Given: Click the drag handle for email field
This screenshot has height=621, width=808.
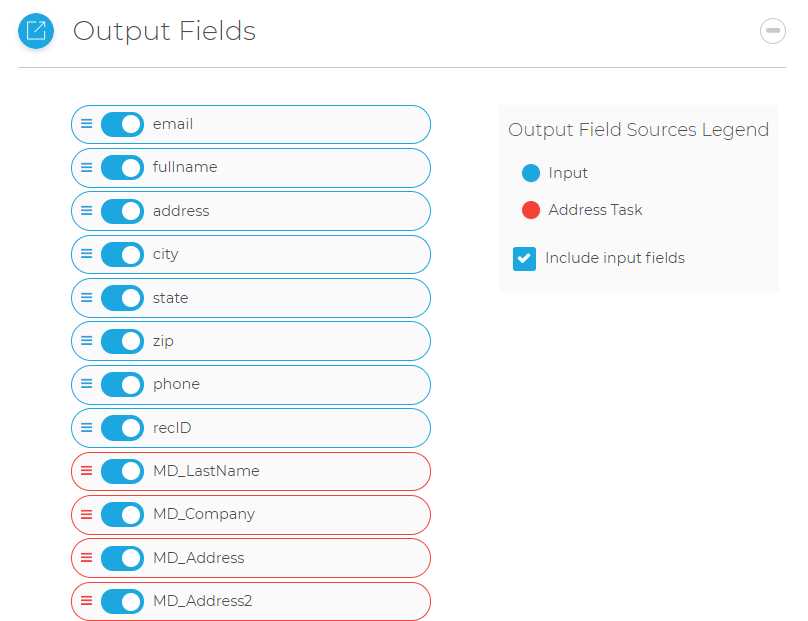Looking at the screenshot, I should [86, 124].
